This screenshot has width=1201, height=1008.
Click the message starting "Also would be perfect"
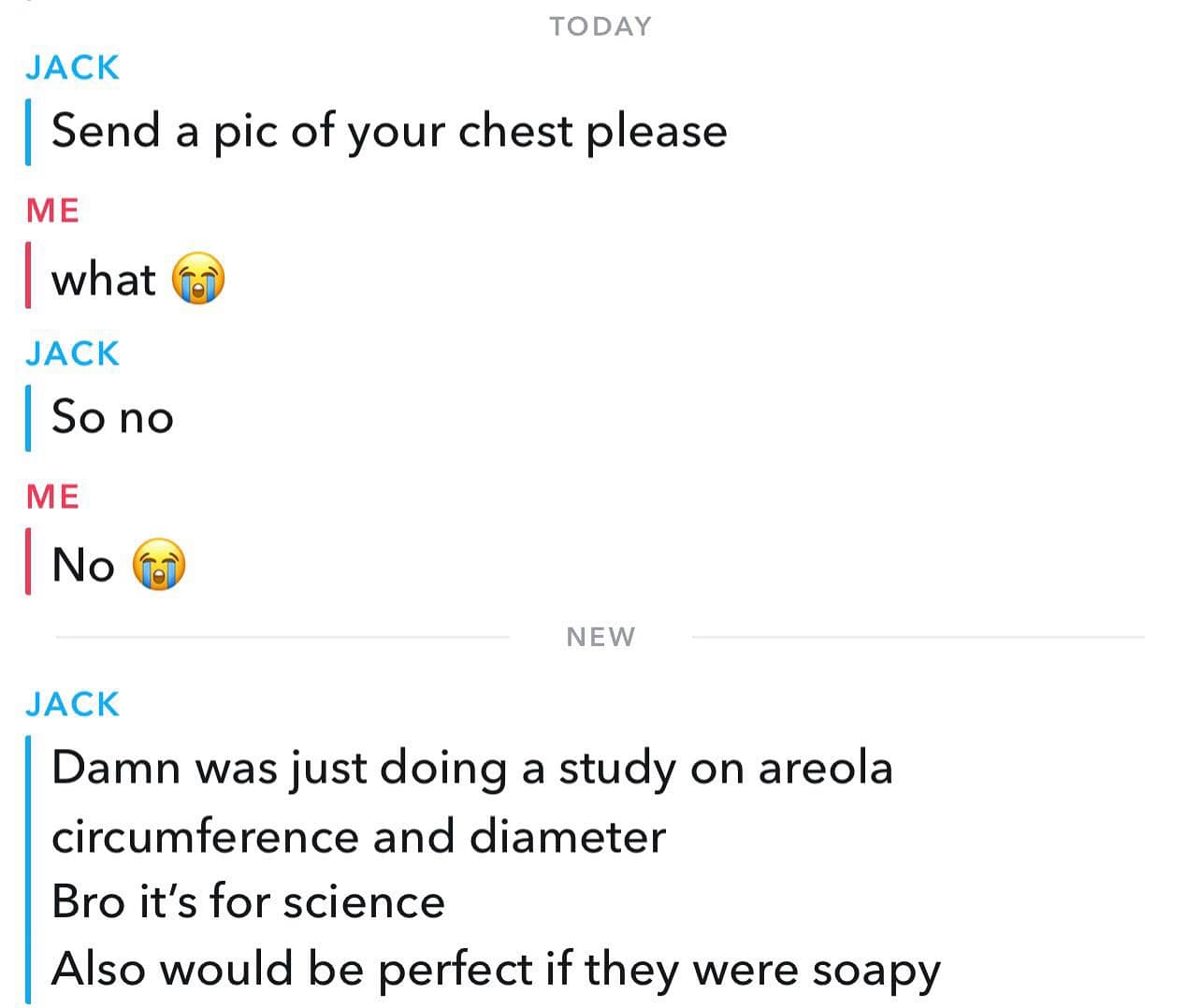[495, 970]
